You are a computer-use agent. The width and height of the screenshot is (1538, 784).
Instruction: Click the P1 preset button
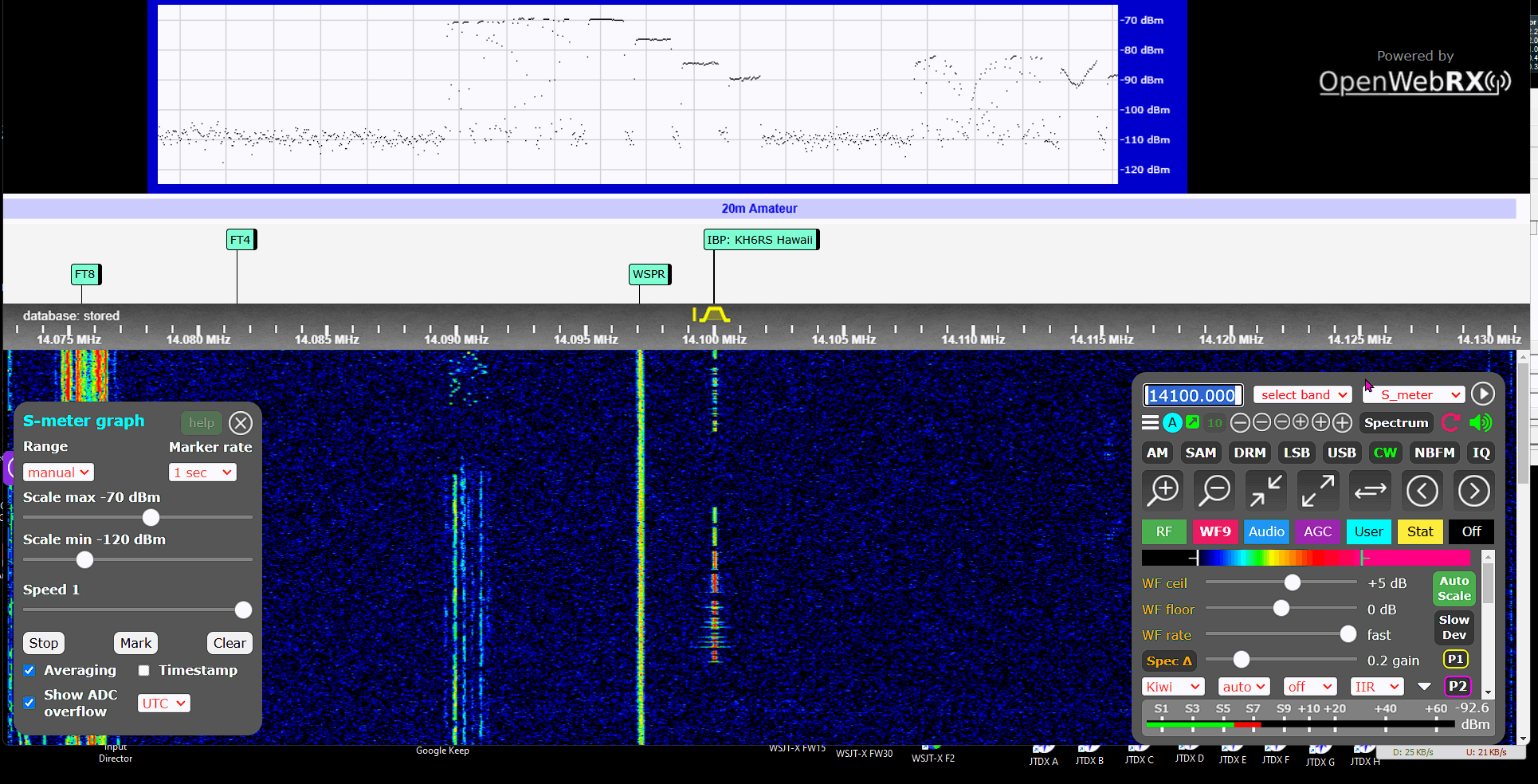(x=1455, y=659)
